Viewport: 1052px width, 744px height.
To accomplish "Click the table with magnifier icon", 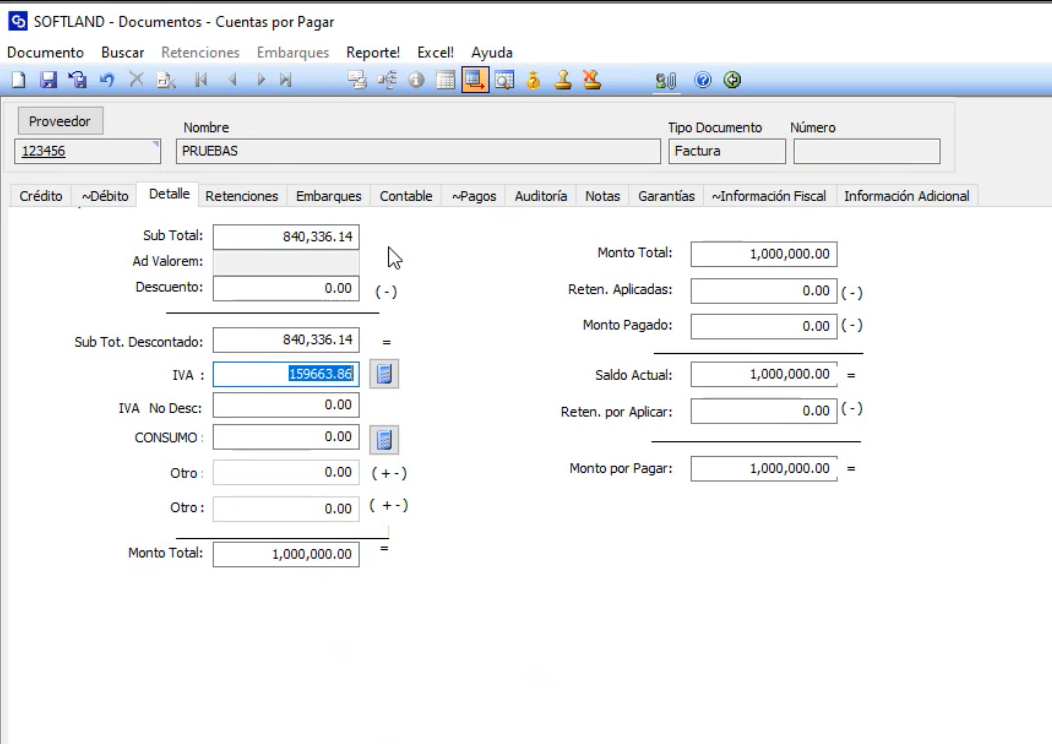I will [505, 81].
